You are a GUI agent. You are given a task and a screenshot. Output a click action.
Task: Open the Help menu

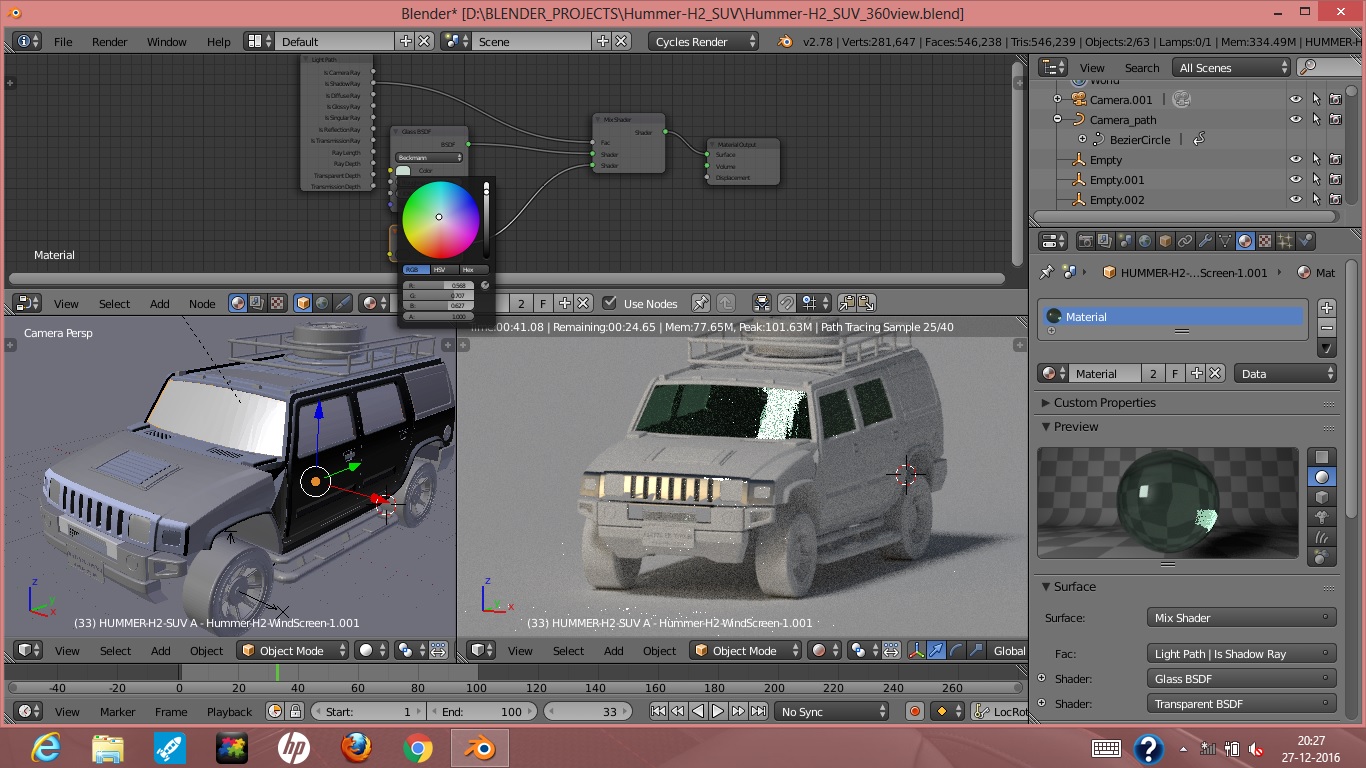pyautogui.click(x=219, y=42)
